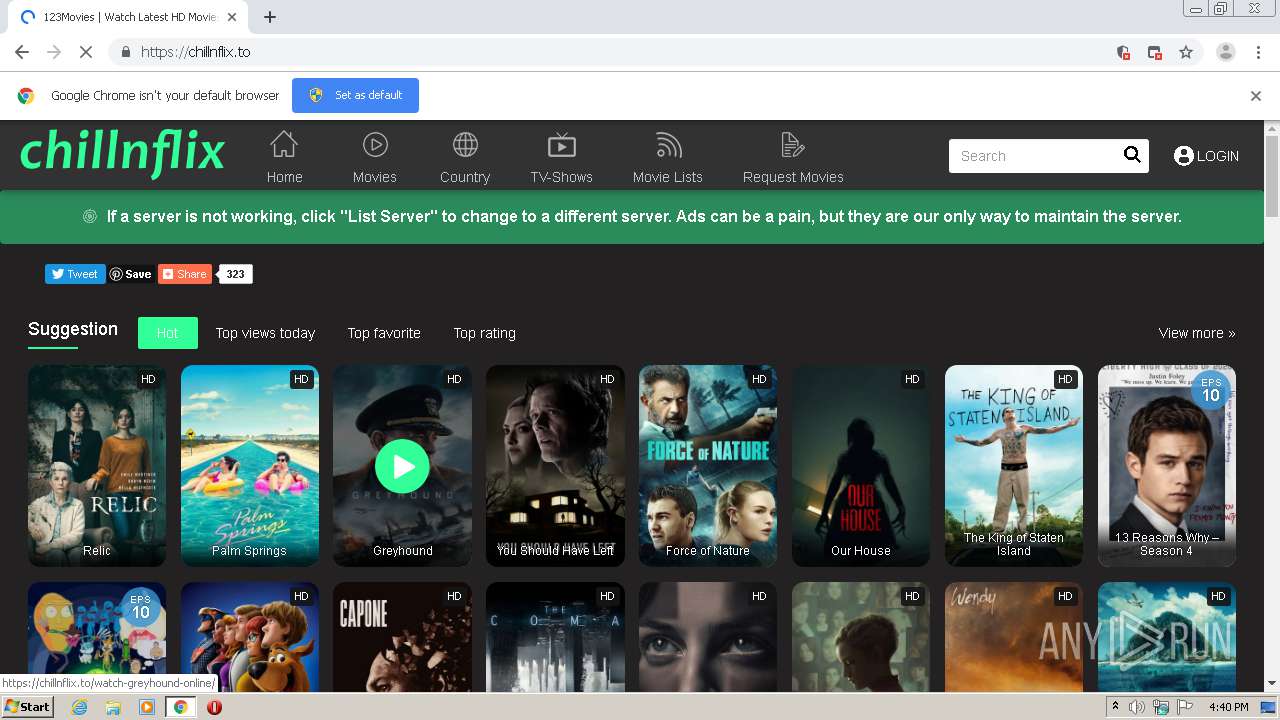Open the Movie Lists feed icon
Screen dimensions: 1280x720
coord(668,145)
